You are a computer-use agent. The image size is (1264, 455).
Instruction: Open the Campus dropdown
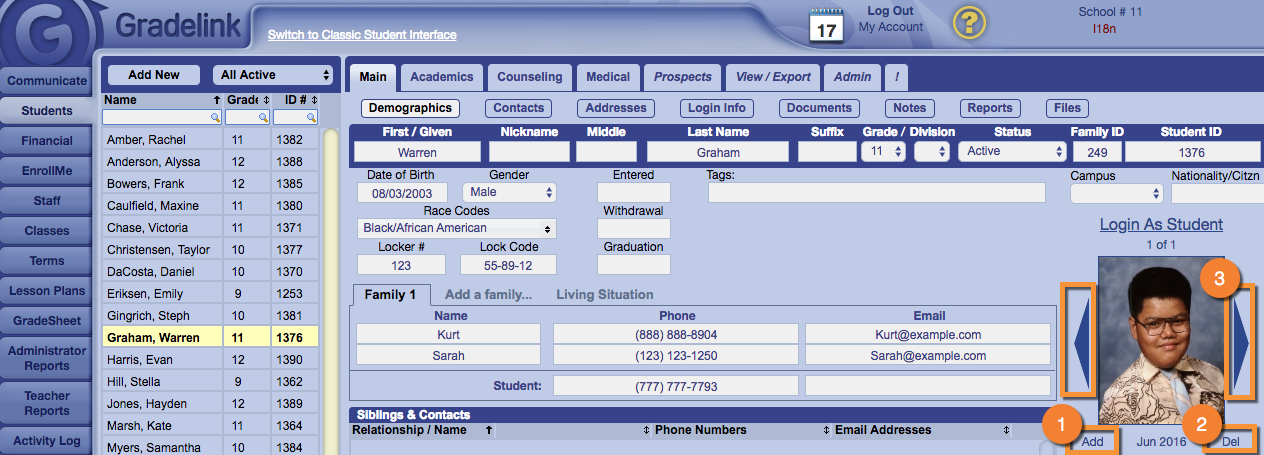1116,193
